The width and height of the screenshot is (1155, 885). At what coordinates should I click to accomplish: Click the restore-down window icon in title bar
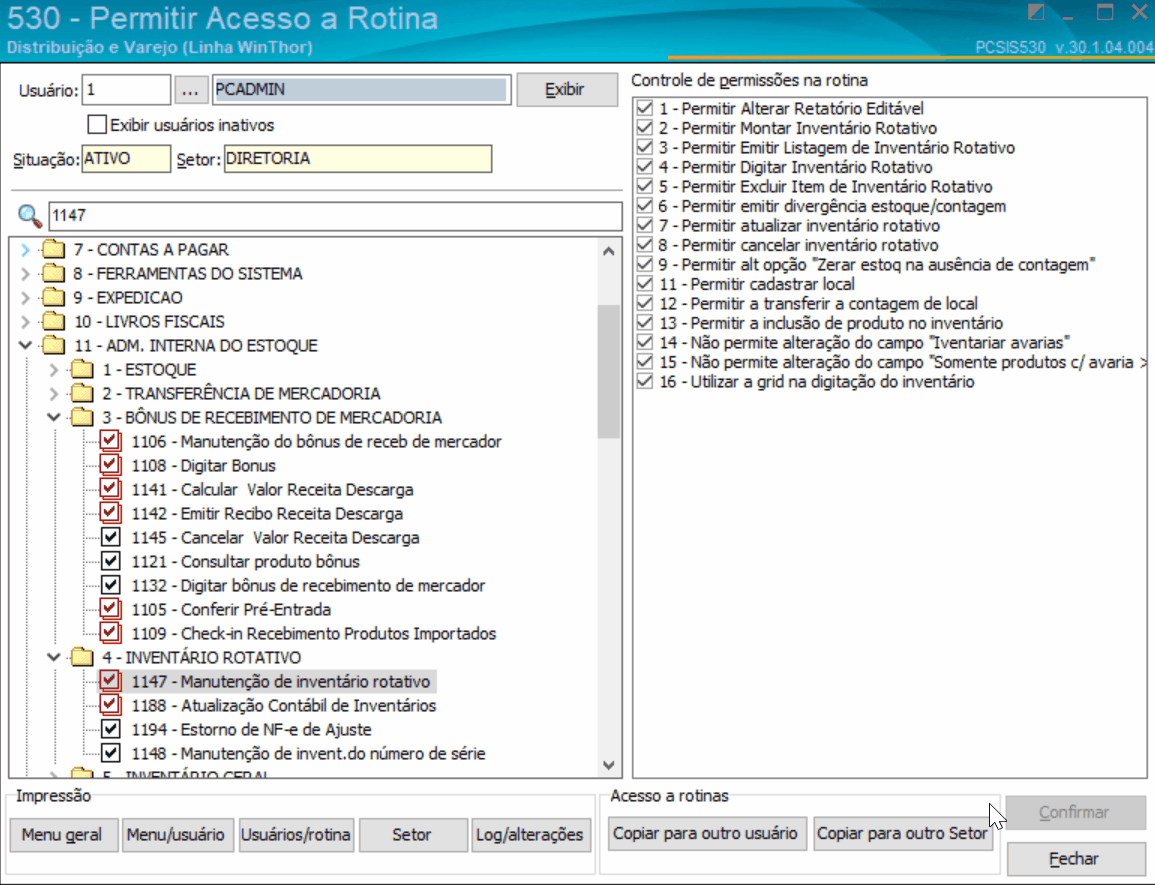click(x=1104, y=11)
